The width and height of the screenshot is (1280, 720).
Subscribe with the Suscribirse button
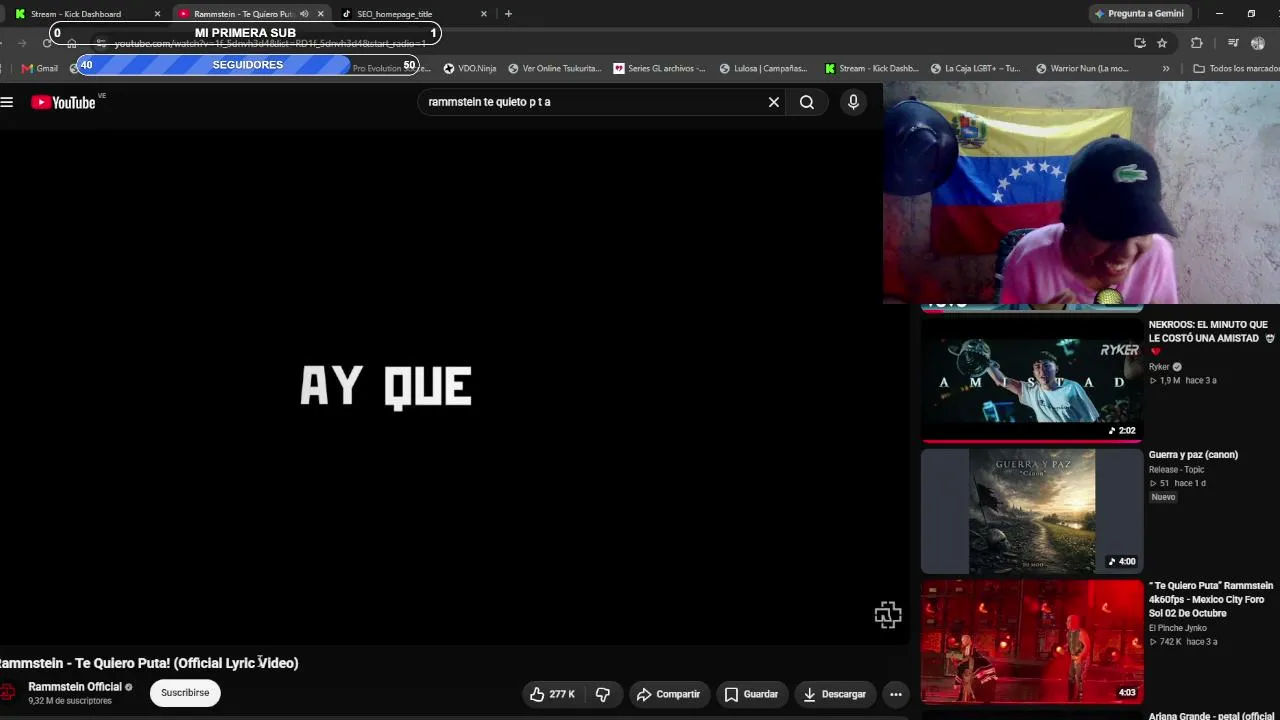[185, 693]
